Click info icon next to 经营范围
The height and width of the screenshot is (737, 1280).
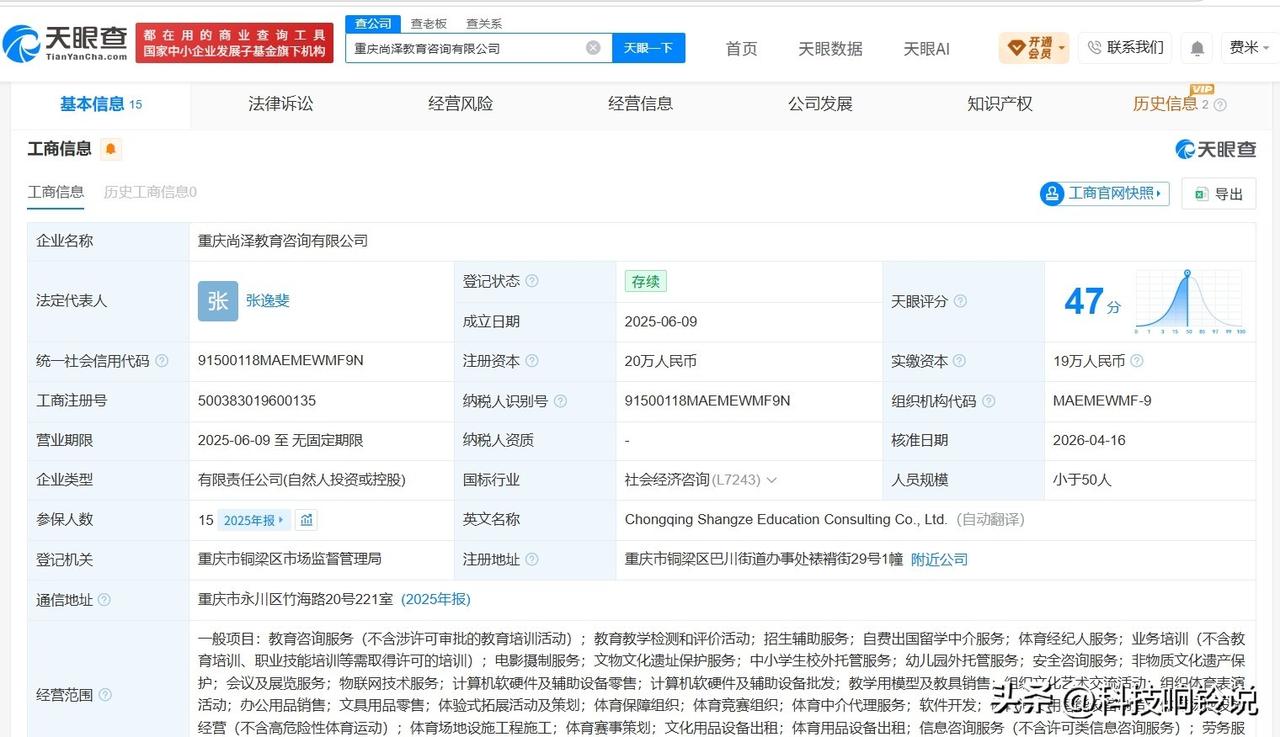105,695
